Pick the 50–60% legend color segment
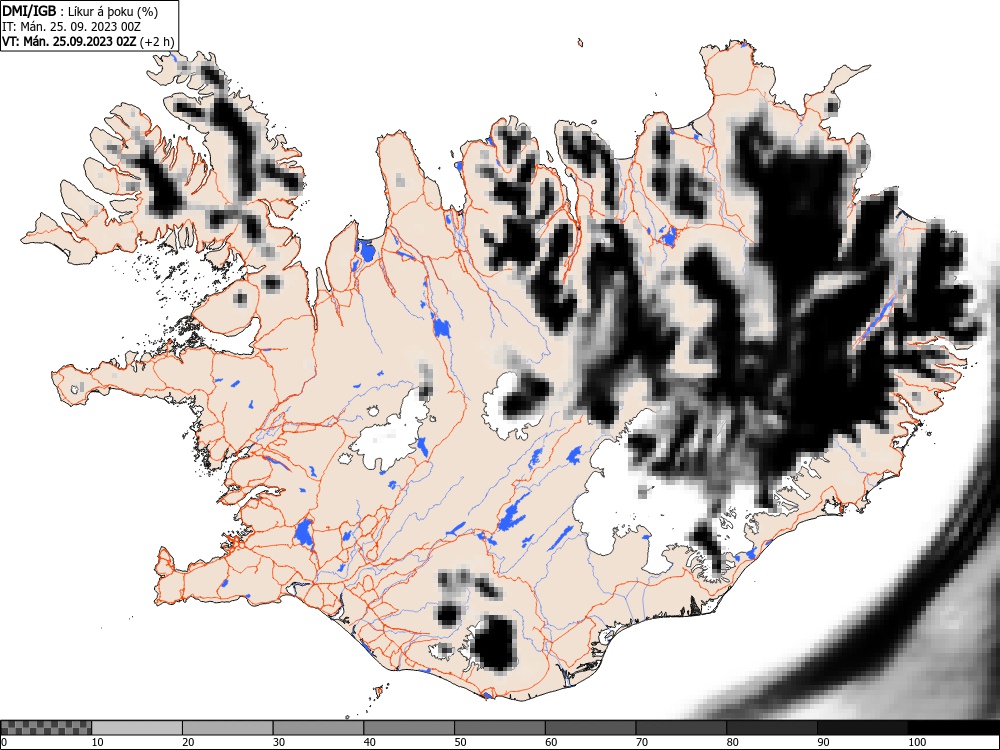This screenshot has height=750, width=1000. click(499, 728)
